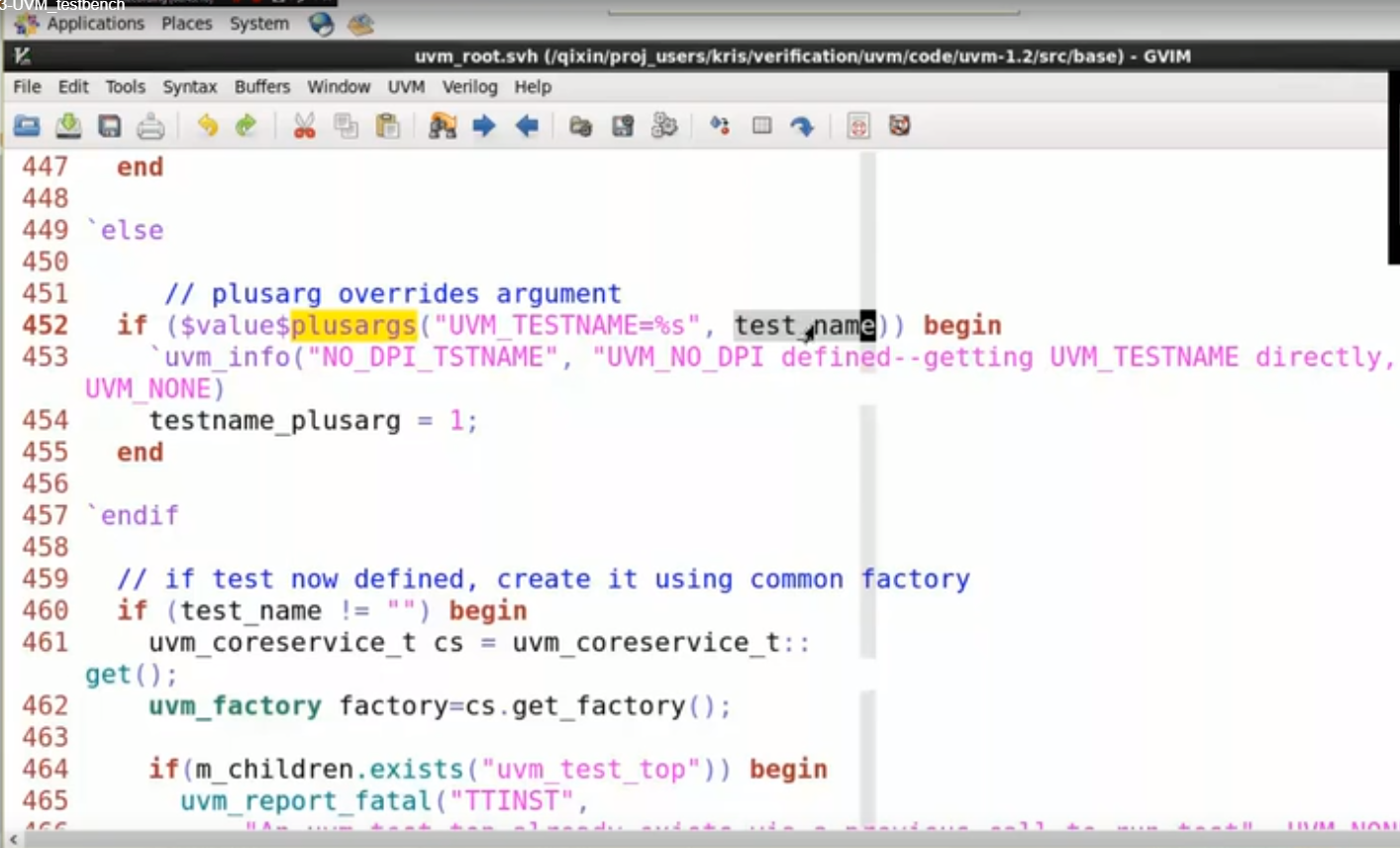
Task: Cut selected text with the scissors icon
Action: point(303,126)
